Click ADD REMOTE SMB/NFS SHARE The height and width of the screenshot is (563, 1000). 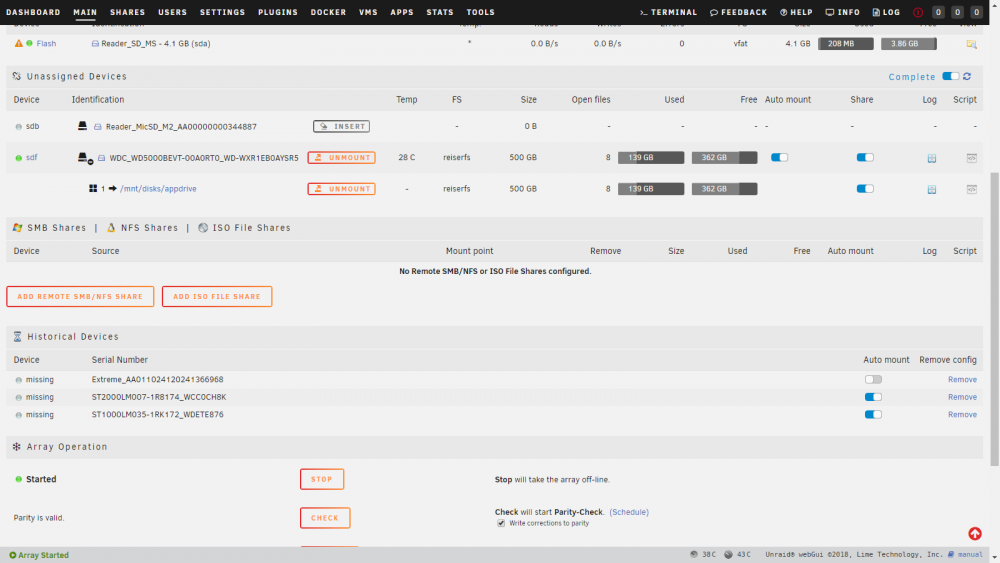tap(80, 296)
